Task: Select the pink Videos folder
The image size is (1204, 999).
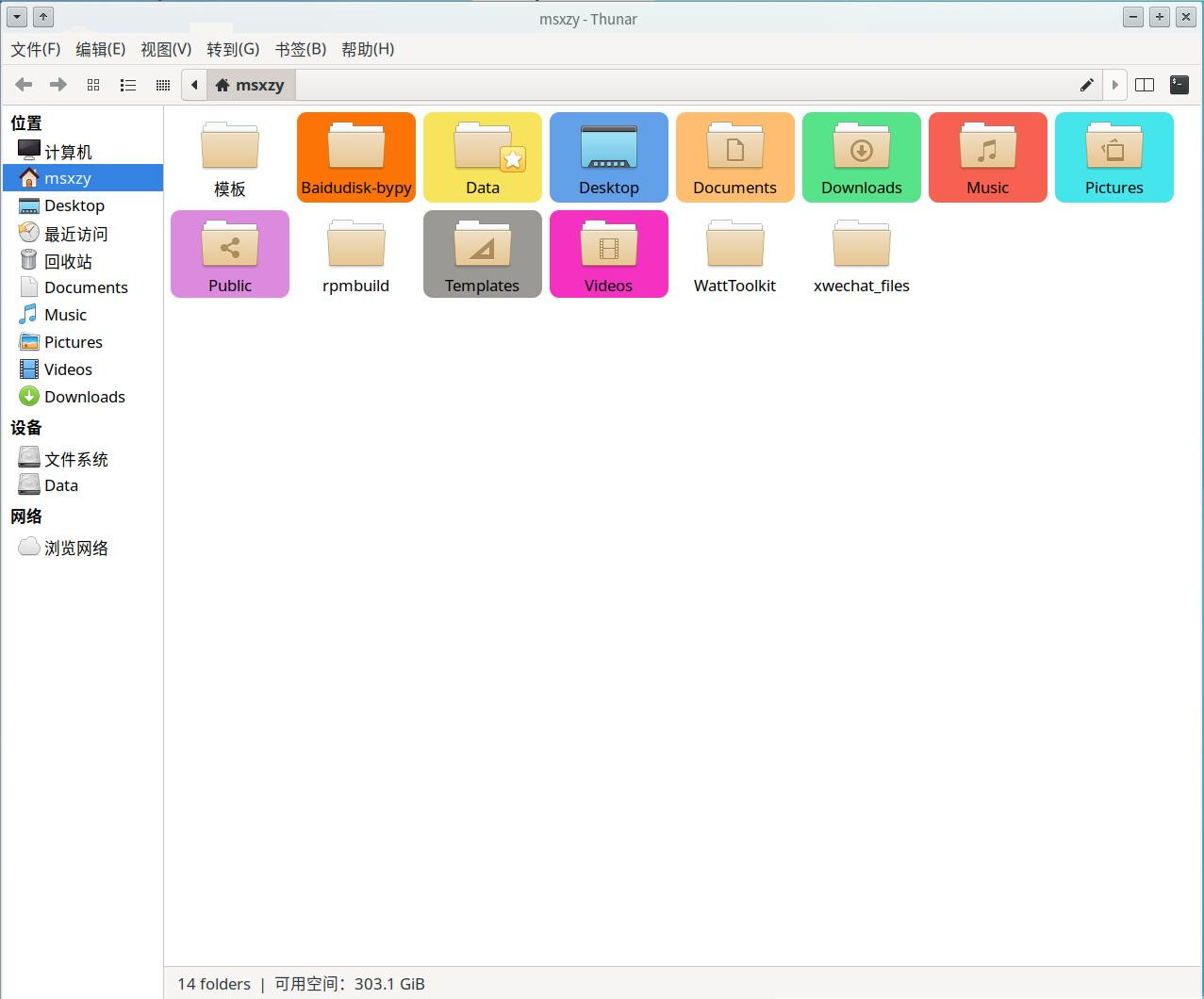Action: pos(608,254)
